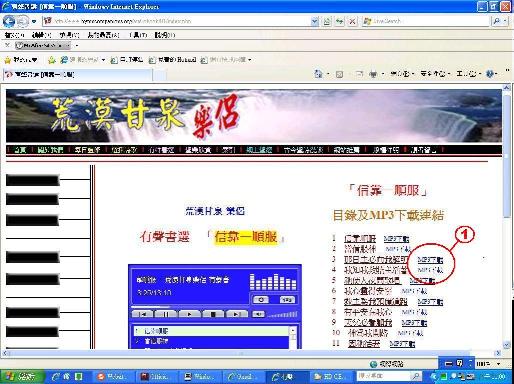This screenshot has width=514, height=384.
Task: Skip to the next track in player
Action: 236,314
